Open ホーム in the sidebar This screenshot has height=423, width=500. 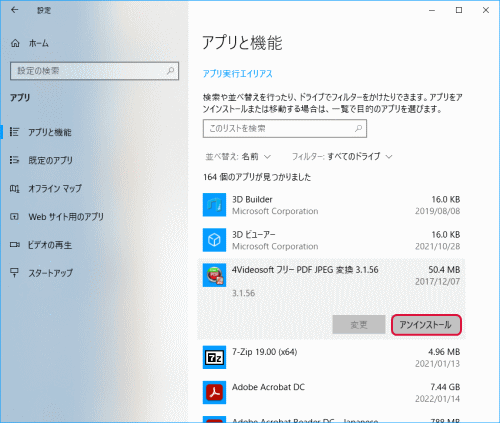(38, 43)
